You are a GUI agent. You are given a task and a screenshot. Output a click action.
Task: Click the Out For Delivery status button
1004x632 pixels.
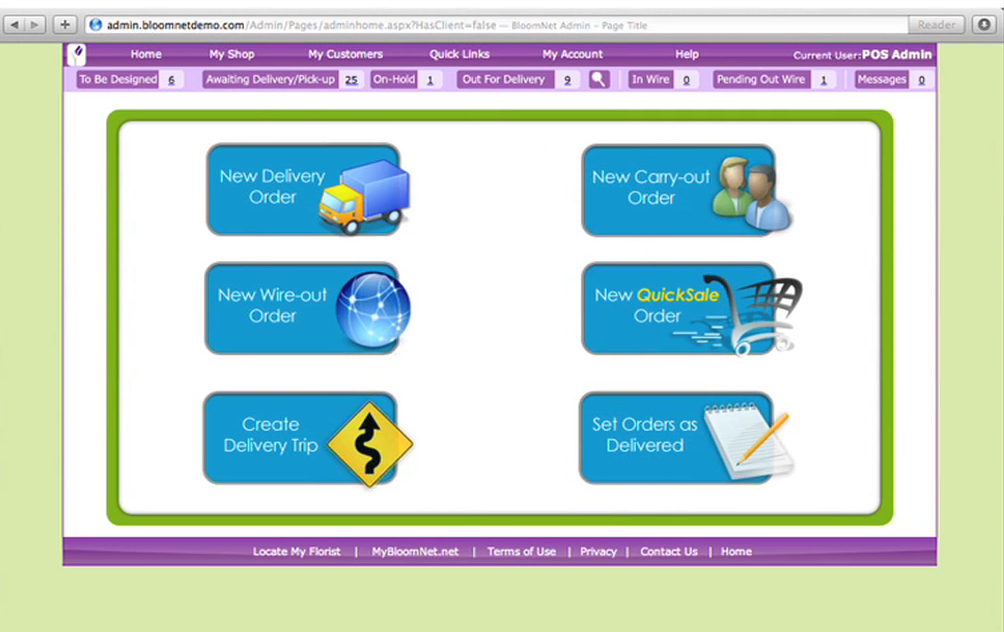505,79
